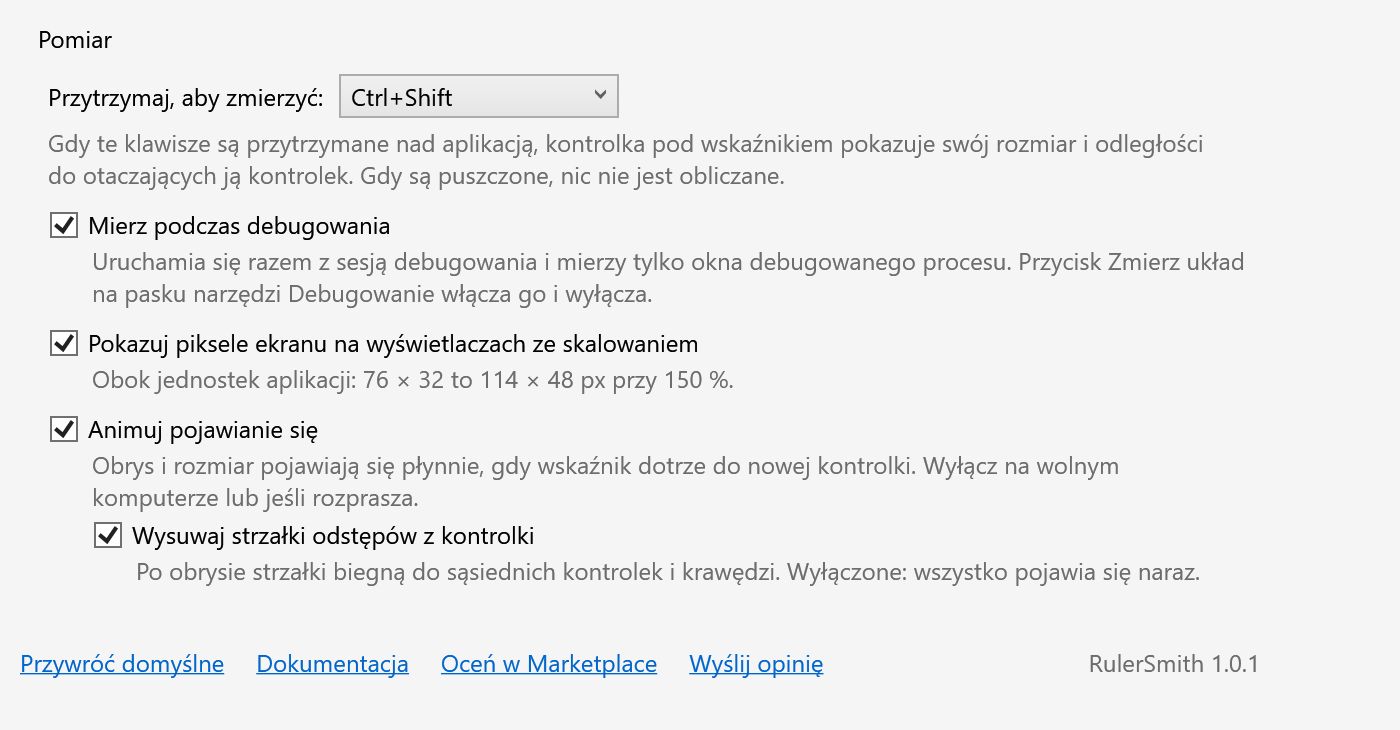The height and width of the screenshot is (730, 1400).
Task: Follow the Oceń w Marketplace link
Action: pyautogui.click(x=549, y=664)
